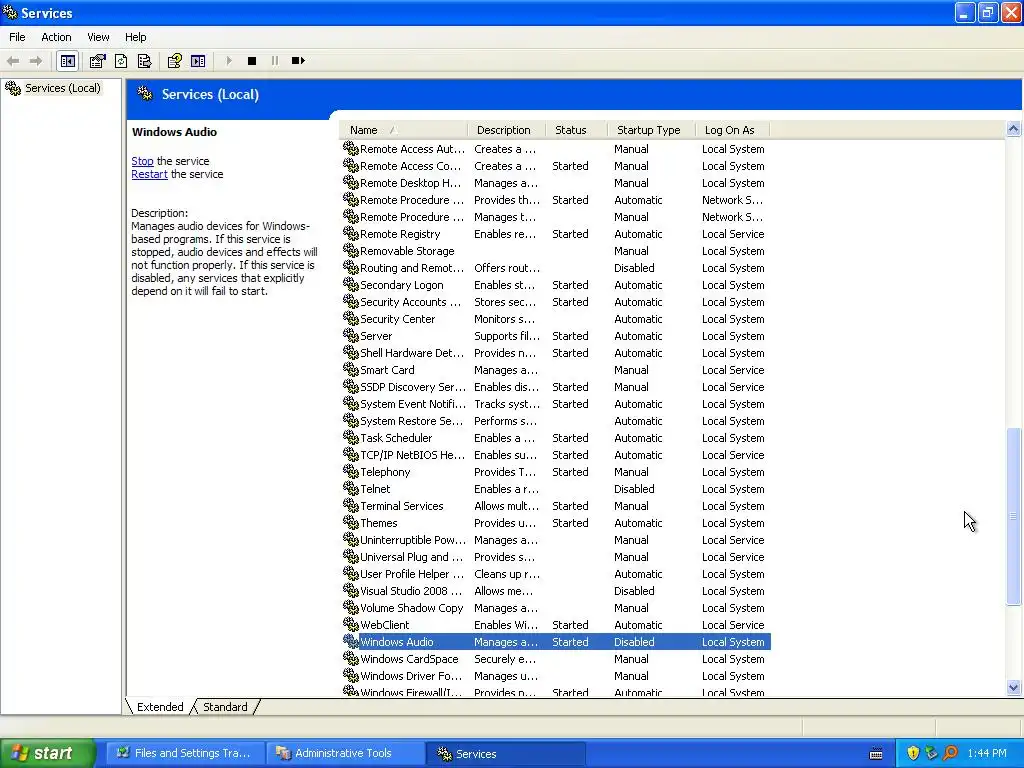
Task: Select the SSDP Discovery Service row
Action: click(x=556, y=387)
